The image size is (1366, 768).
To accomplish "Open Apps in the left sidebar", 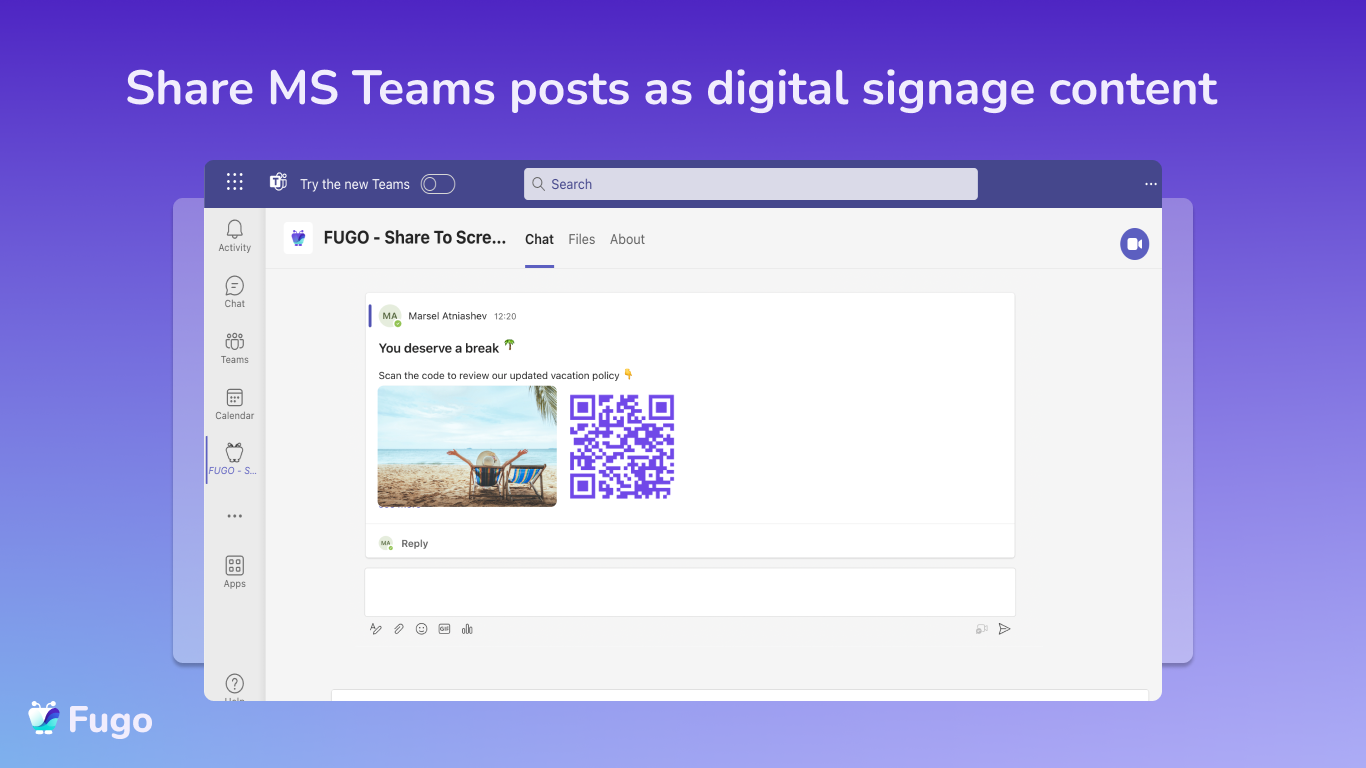I will click(x=235, y=572).
